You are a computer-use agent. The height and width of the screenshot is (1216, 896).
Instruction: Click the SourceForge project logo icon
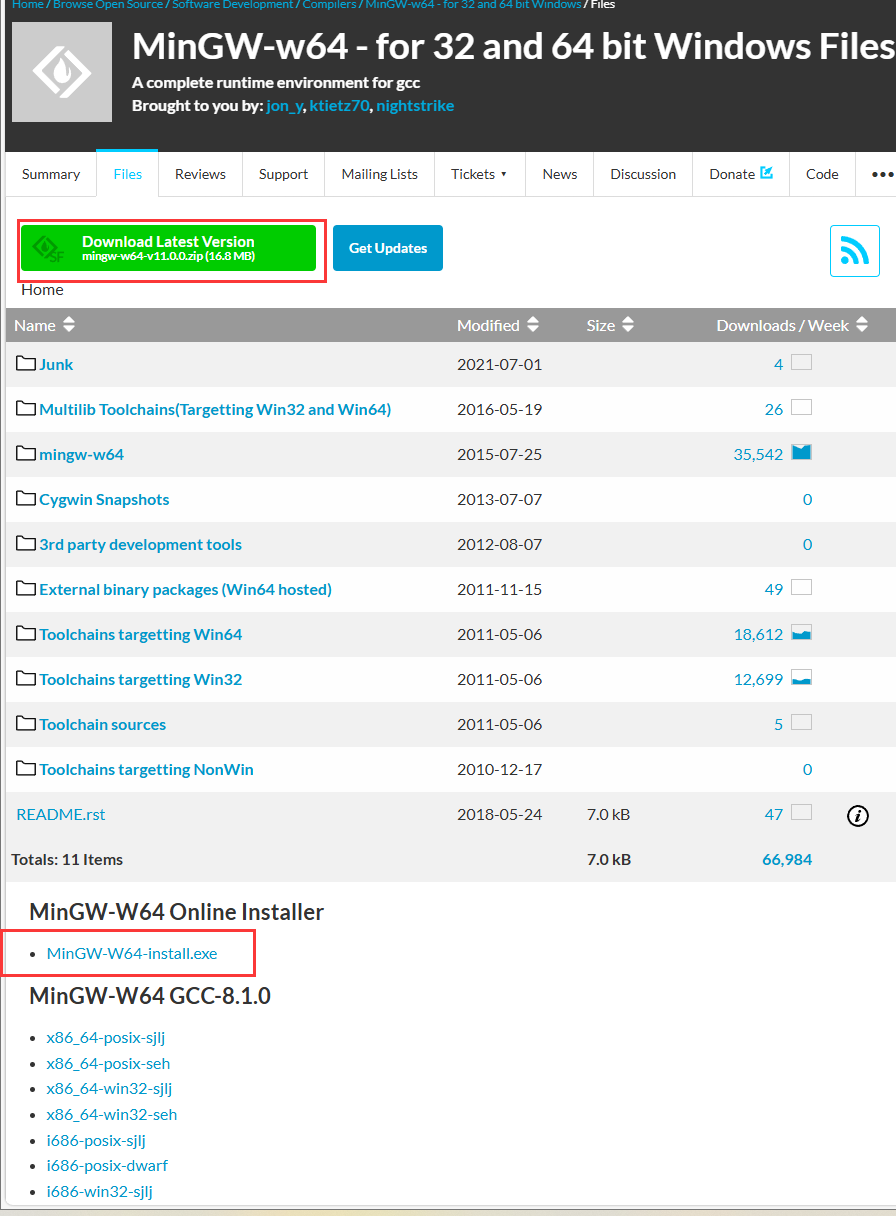coord(62,72)
